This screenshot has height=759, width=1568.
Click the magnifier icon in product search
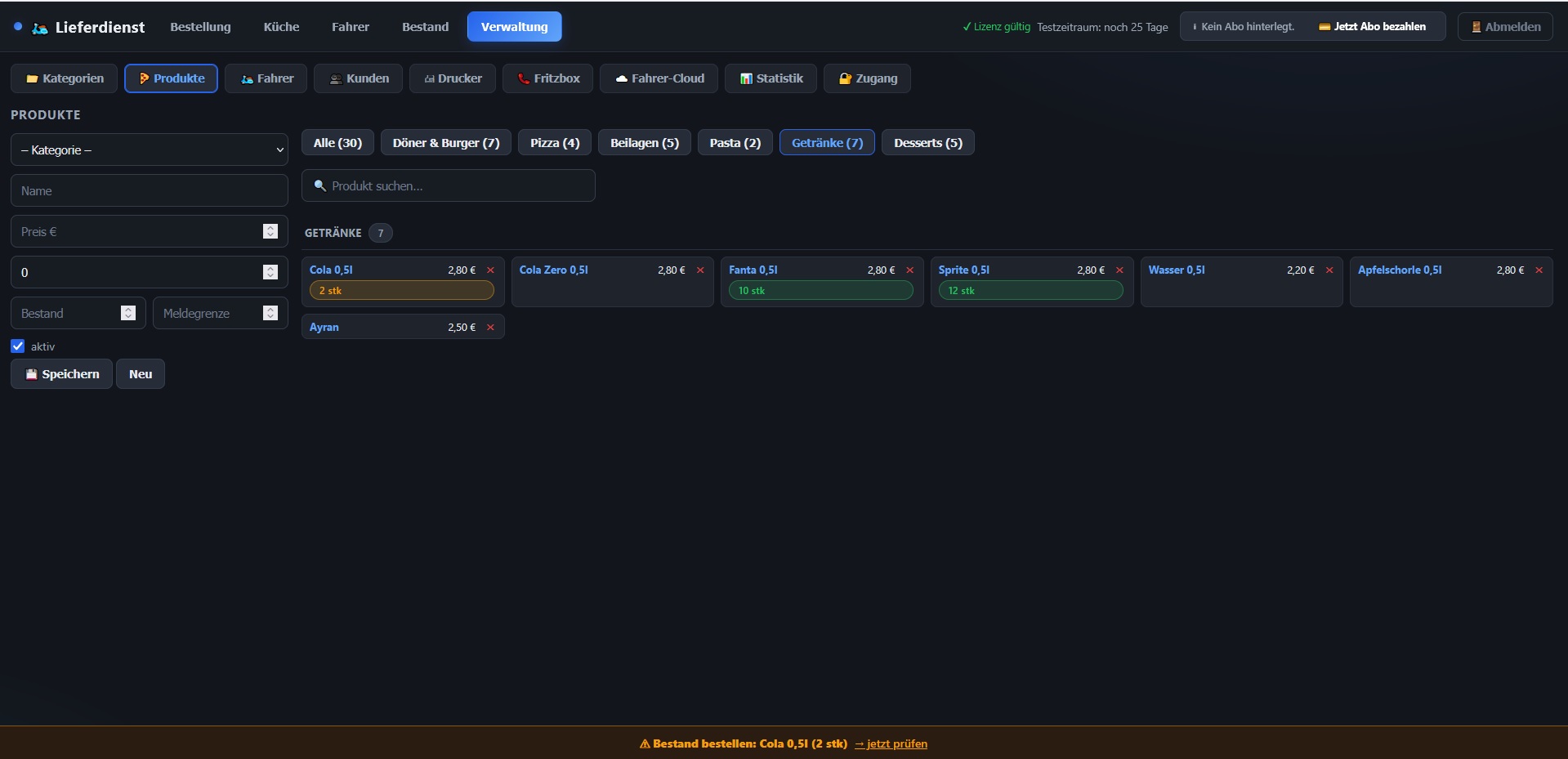point(320,186)
